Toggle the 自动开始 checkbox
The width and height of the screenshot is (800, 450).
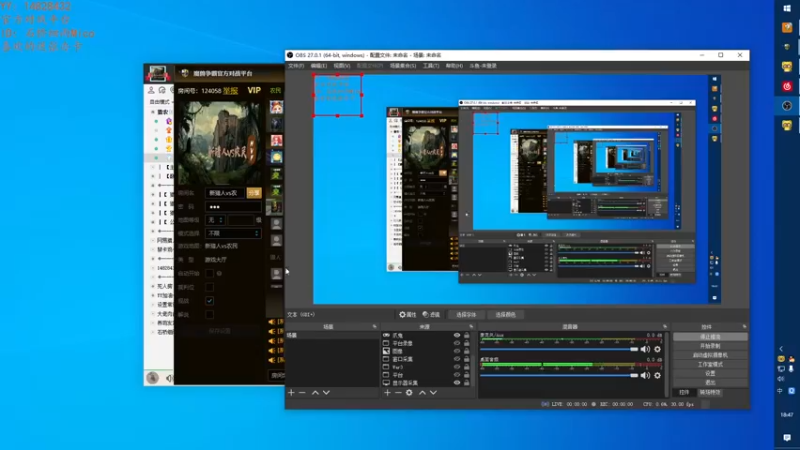coord(210,273)
